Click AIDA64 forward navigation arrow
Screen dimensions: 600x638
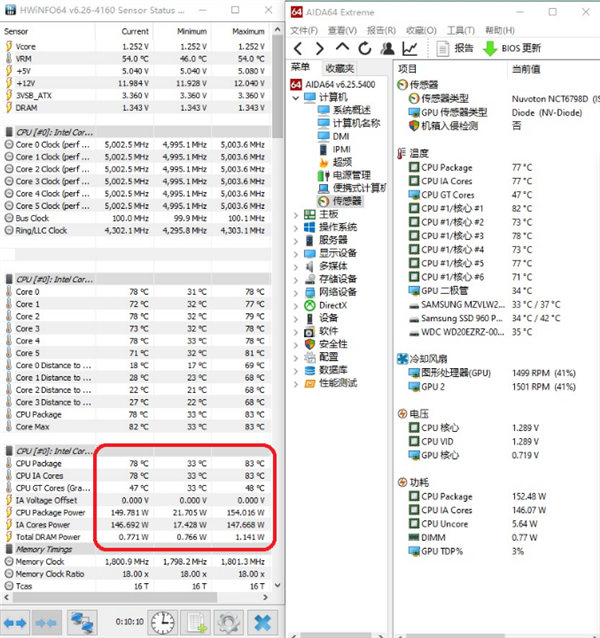320,49
